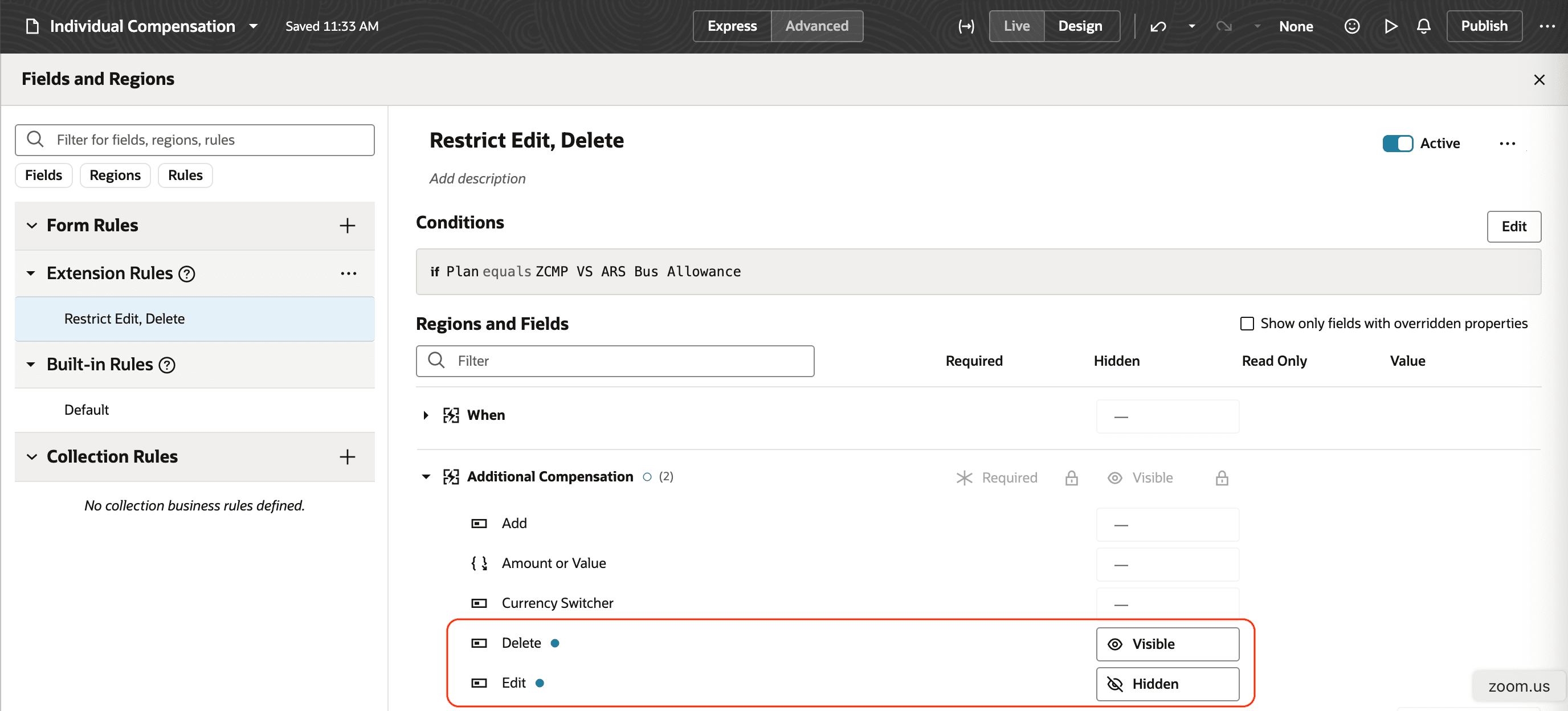Click the lock icon beside Required

tap(1072, 479)
